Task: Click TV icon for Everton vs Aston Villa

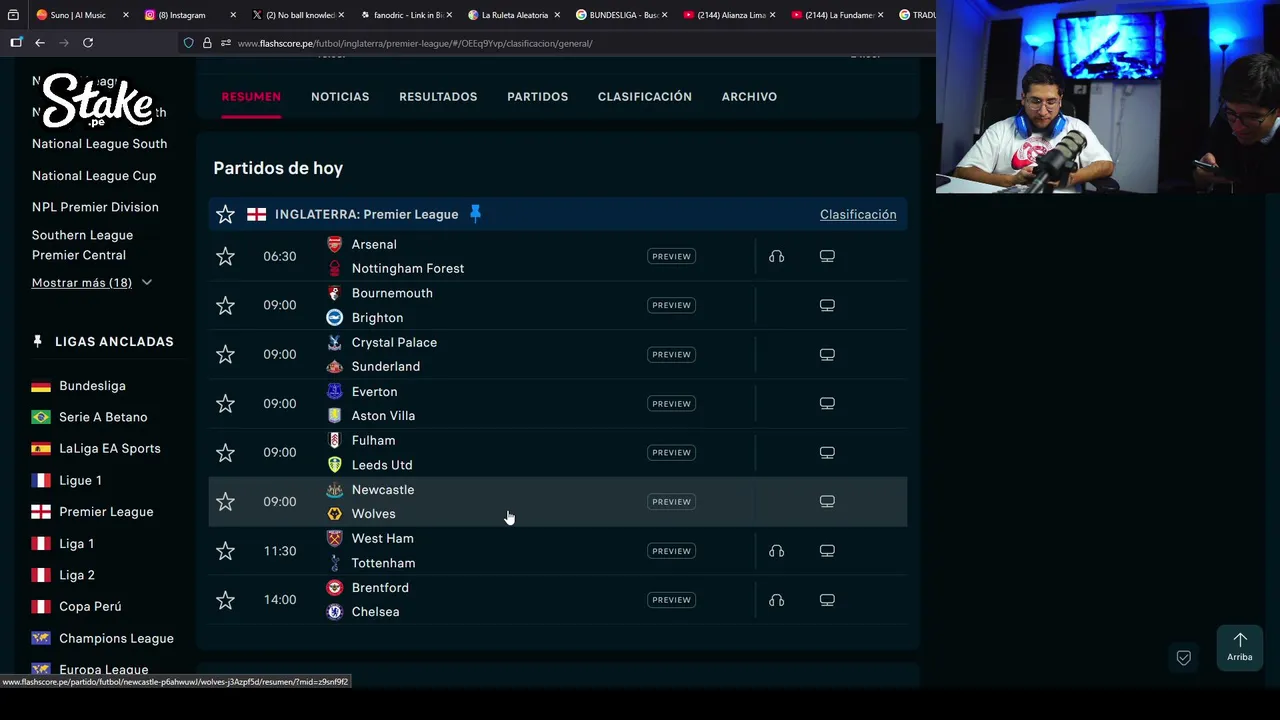Action: pyautogui.click(x=827, y=403)
